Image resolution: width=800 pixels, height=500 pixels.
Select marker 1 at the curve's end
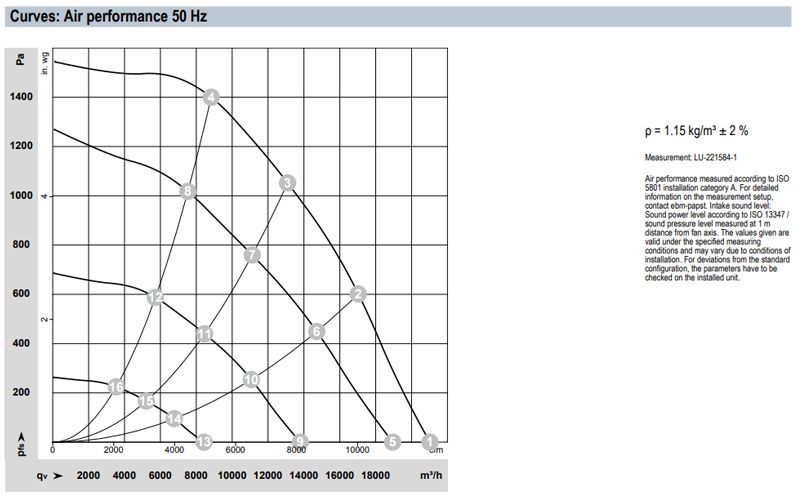pyautogui.click(x=430, y=441)
